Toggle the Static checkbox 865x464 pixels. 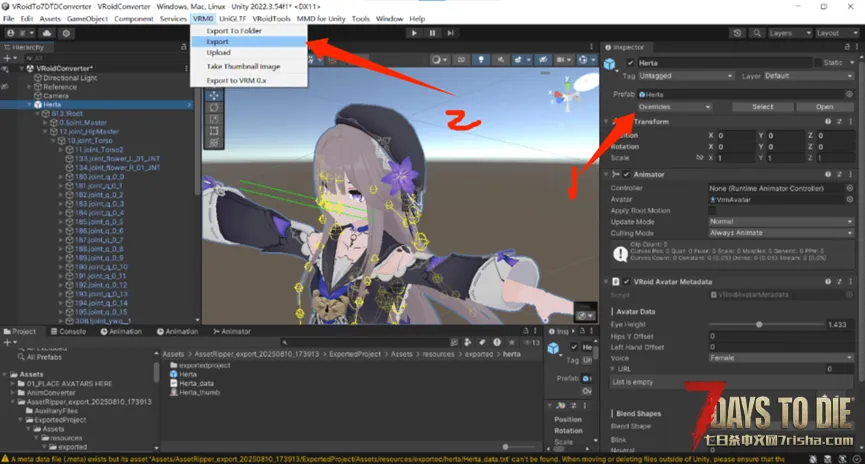point(818,63)
